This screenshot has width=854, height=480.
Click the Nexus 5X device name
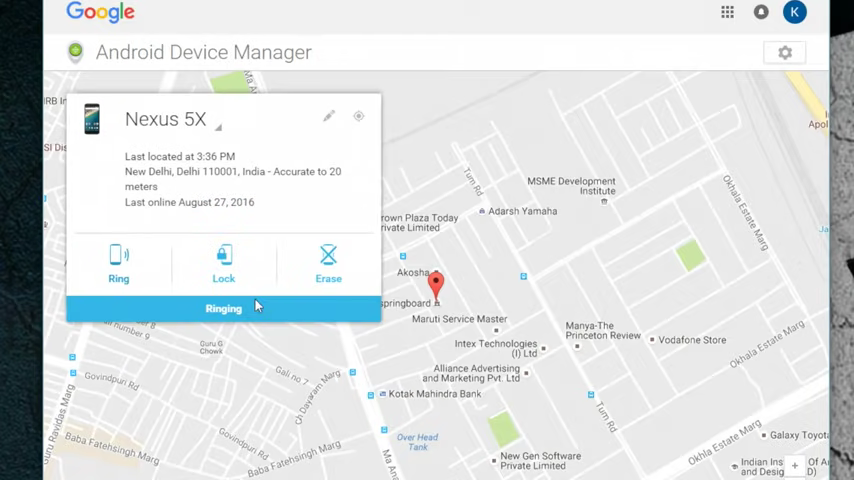tap(166, 119)
